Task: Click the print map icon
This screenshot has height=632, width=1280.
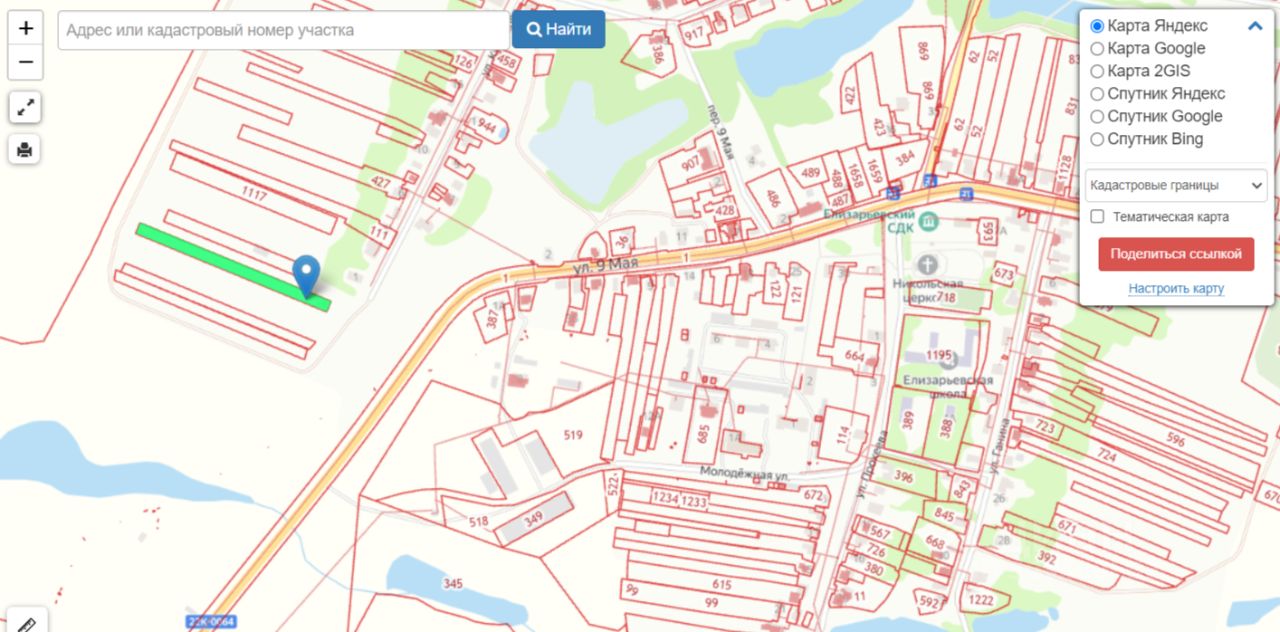Action: (25, 150)
